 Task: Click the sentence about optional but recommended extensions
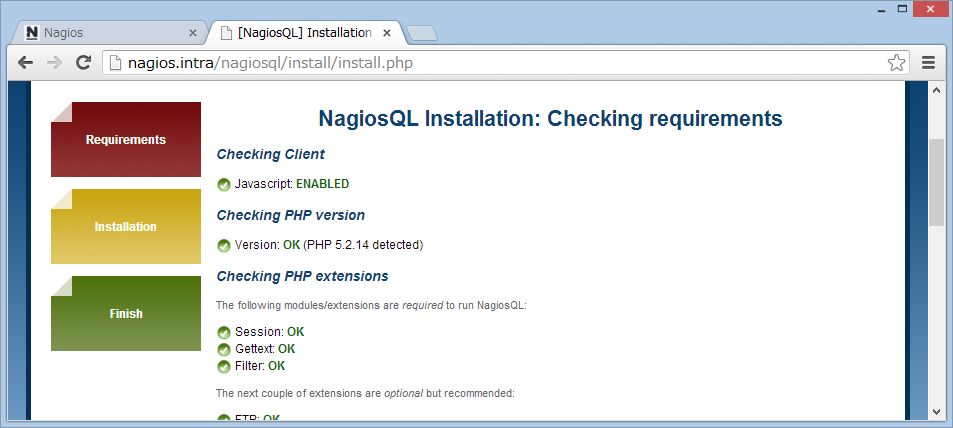coord(365,393)
